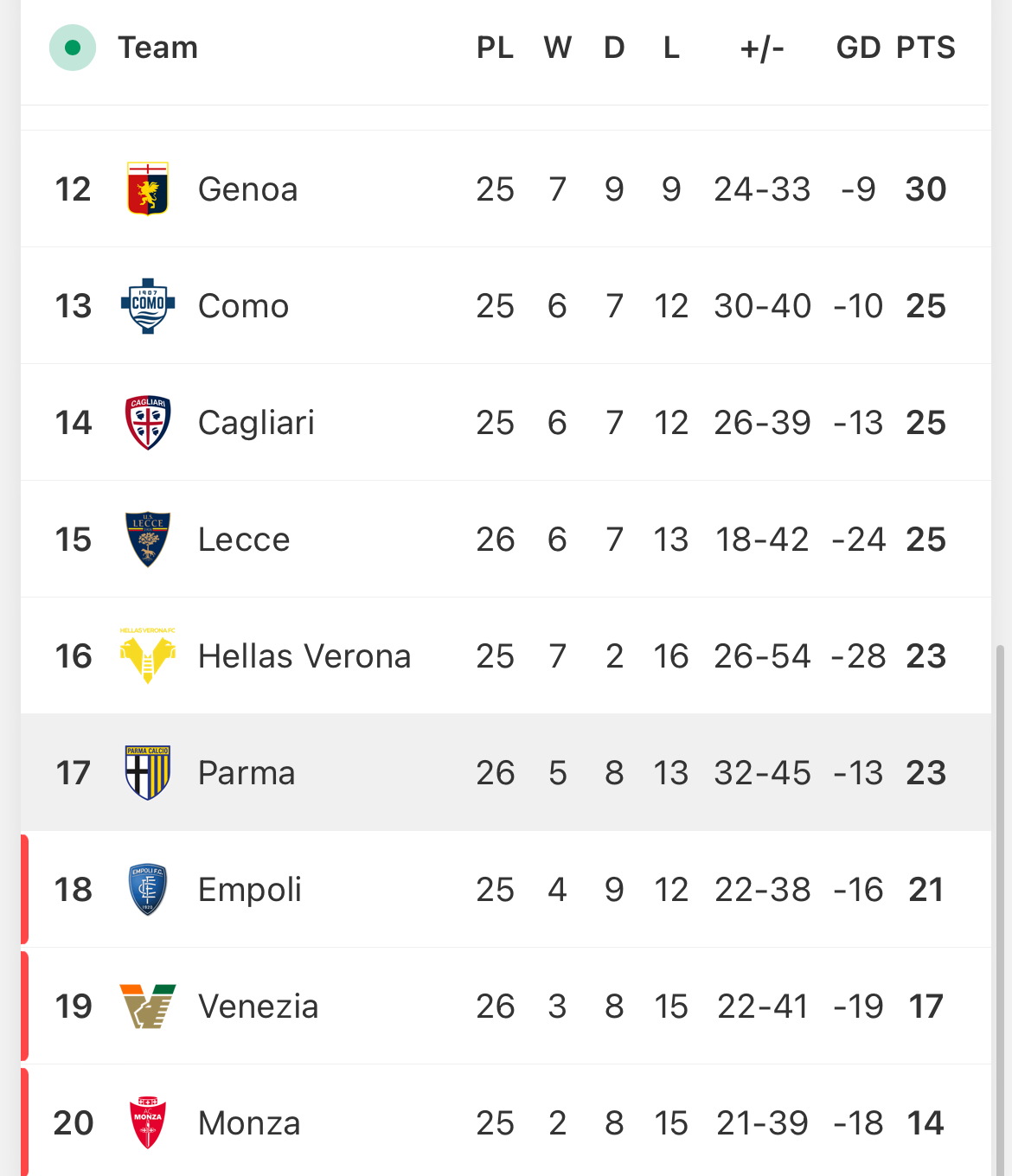Click the Empoli club crest
The width and height of the screenshot is (1012, 1176).
click(148, 889)
